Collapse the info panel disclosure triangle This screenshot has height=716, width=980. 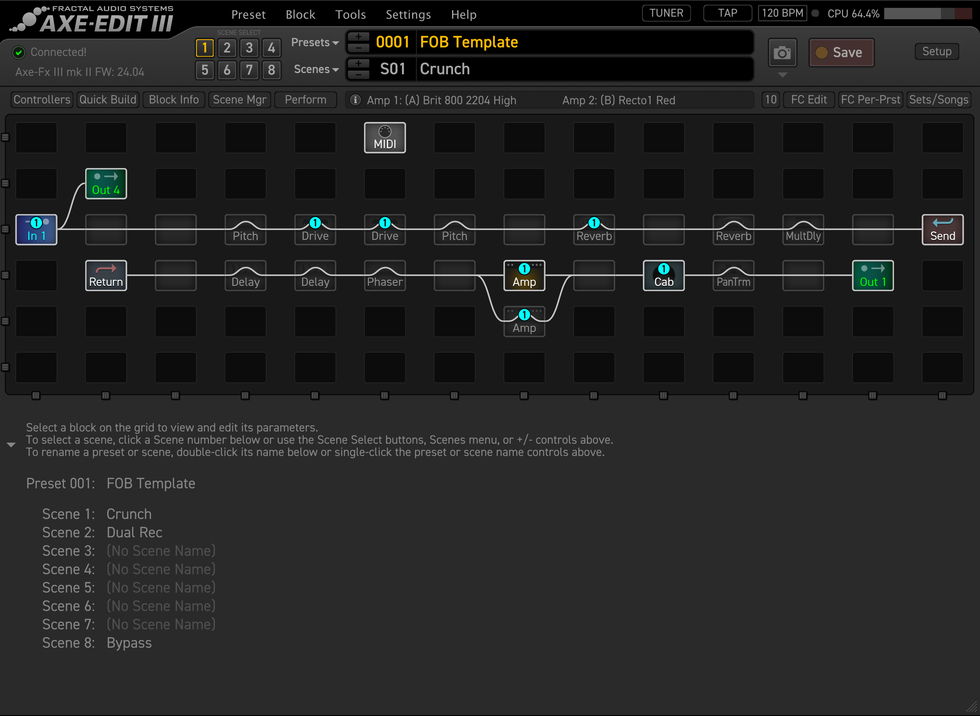(x=11, y=445)
